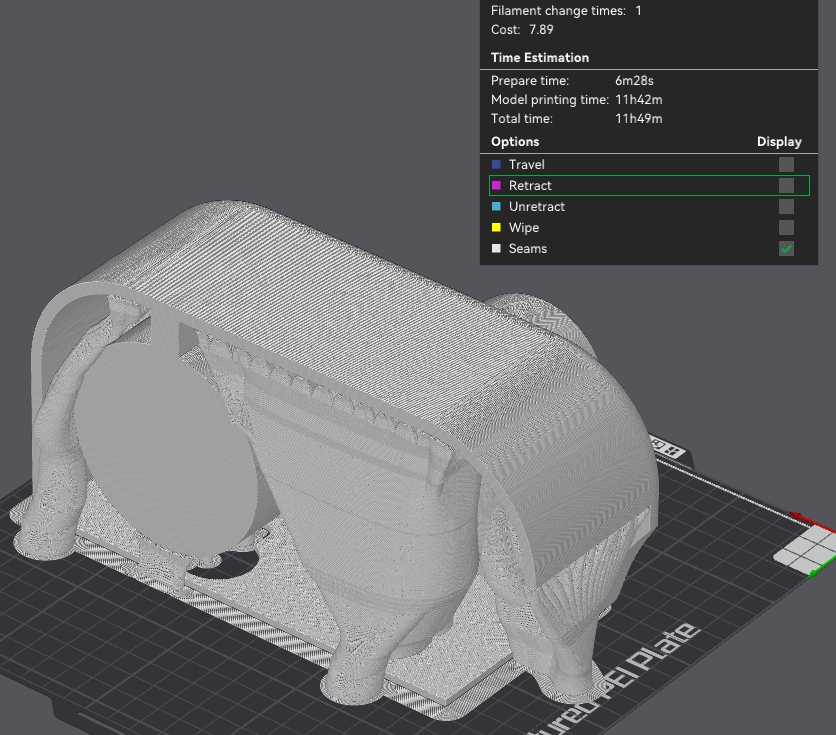The height and width of the screenshot is (735, 836).
Task: Uncheck the Seams display checkbox
Action: [x=786, y=249]
